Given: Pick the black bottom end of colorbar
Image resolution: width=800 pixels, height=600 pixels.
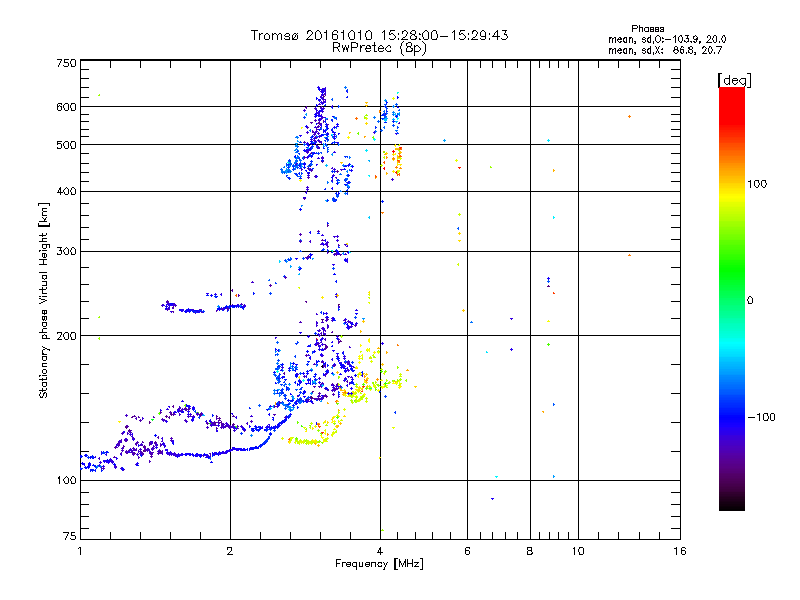Looking at the screenshot, I should pyautogui.click(x=732, y=505).
